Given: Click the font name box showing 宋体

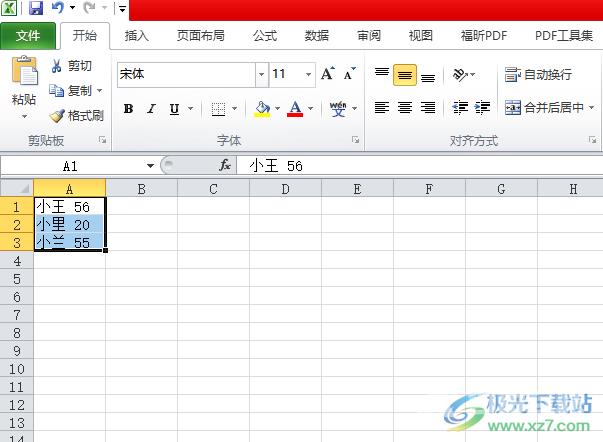Looking at the screenshot, I should click(x=186, y=74).
